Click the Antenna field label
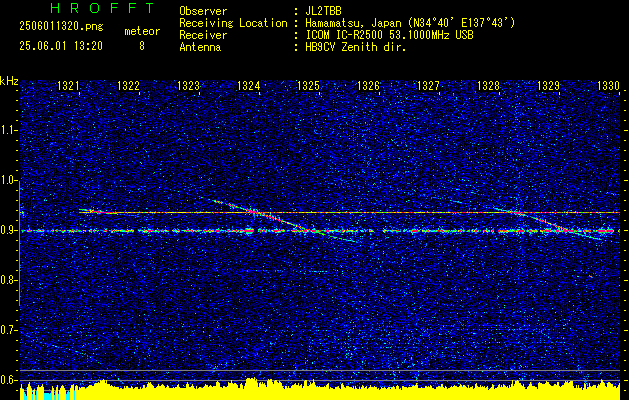 [200, 47]
